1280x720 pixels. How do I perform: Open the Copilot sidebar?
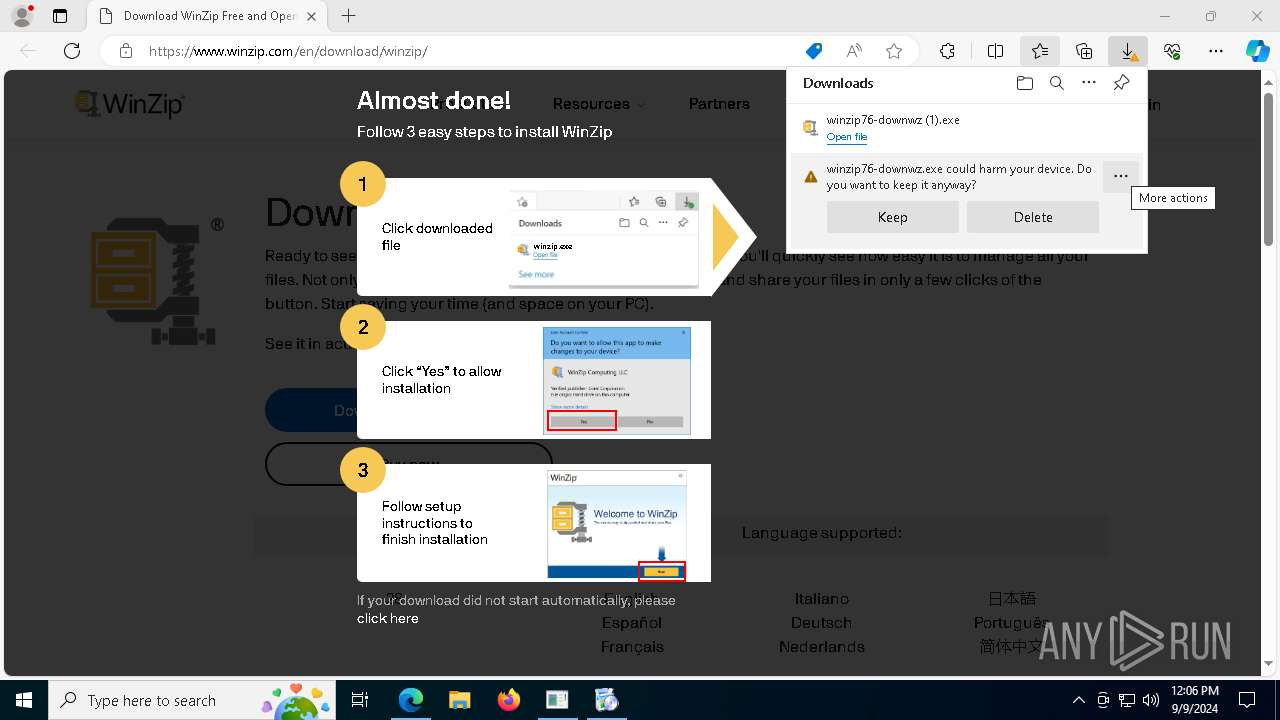coord(1258,51)
